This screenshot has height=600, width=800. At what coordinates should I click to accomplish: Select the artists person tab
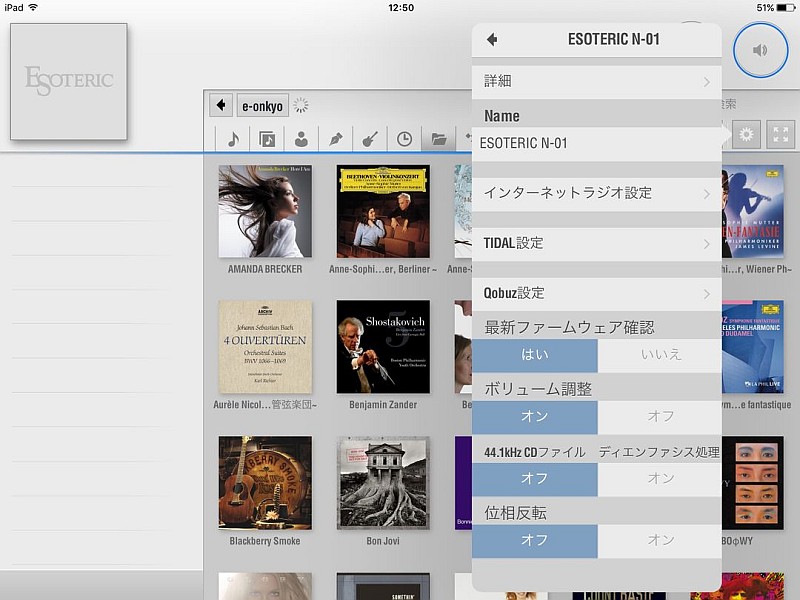[x=301, y=139]
